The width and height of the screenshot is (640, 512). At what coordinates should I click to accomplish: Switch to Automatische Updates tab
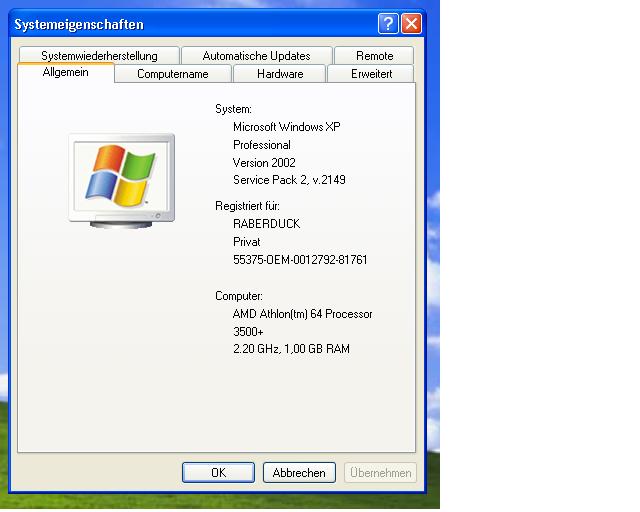256,56
